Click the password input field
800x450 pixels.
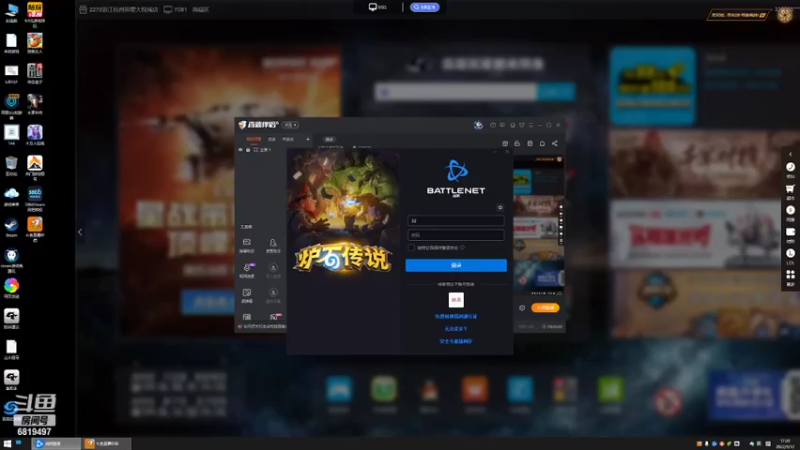point(456,235)
